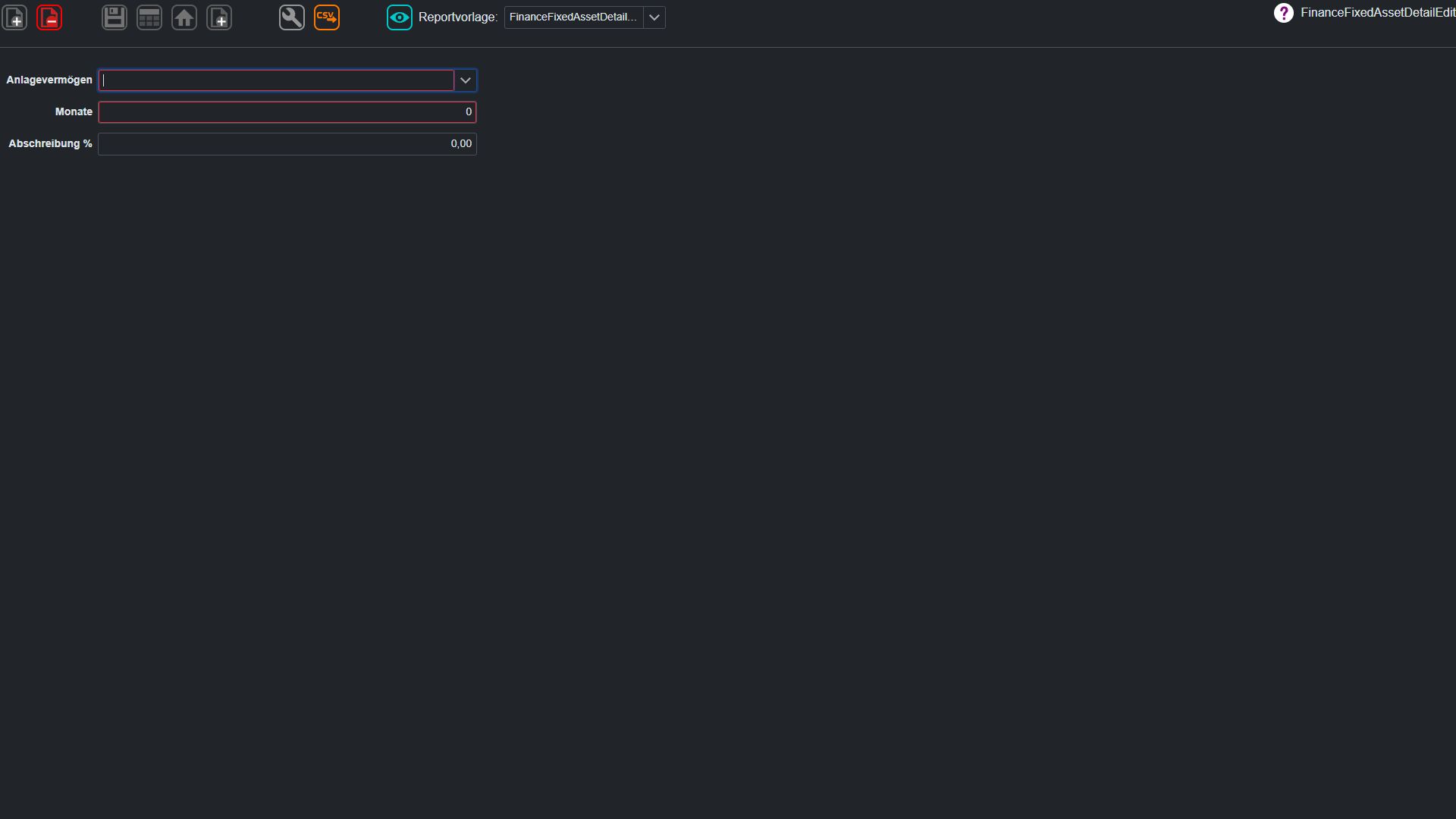Click the Abschreibung % label
Screen dimensions: 1456x819
pyautogui.click(x=50, y=143)
